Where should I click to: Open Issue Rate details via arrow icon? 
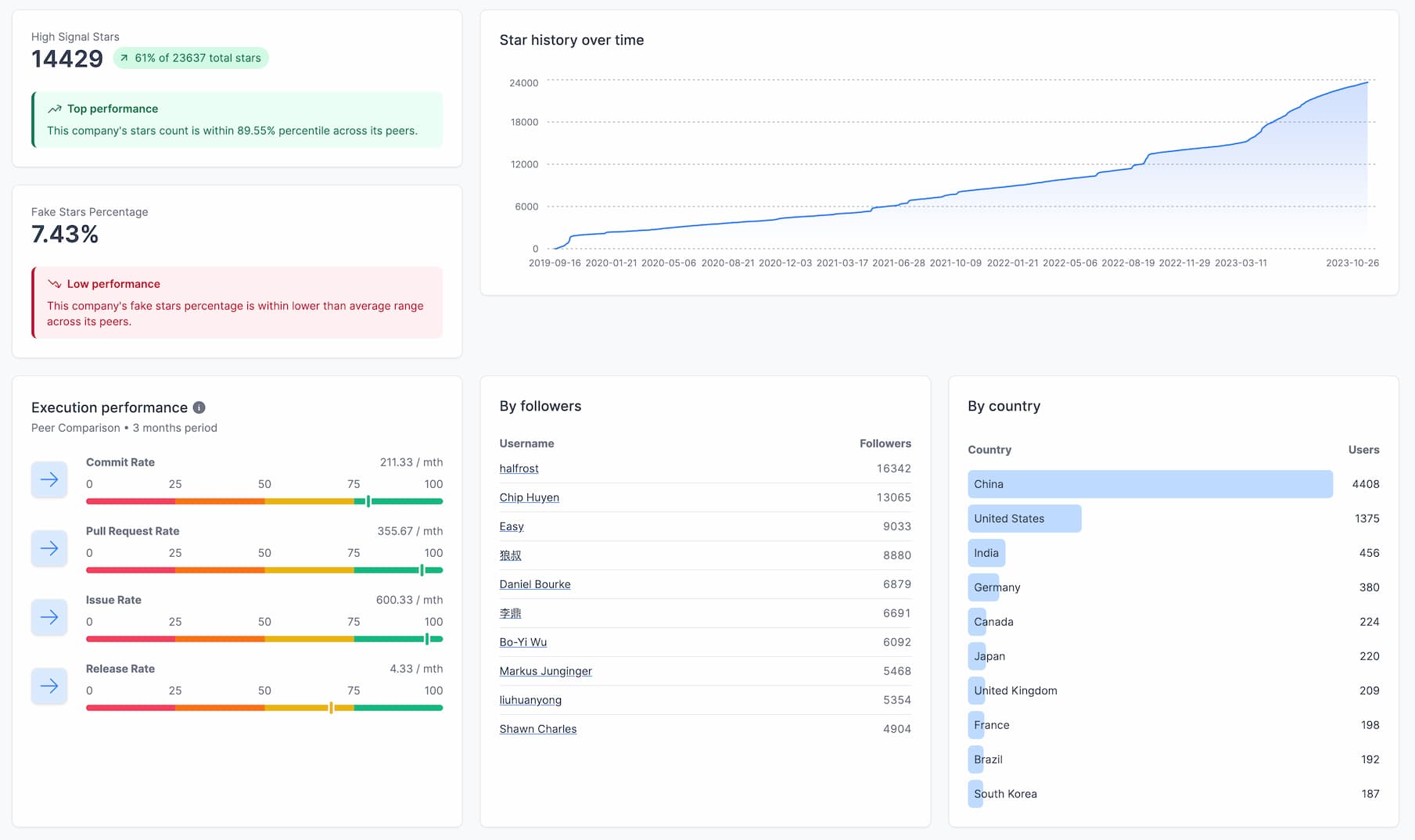48,617
